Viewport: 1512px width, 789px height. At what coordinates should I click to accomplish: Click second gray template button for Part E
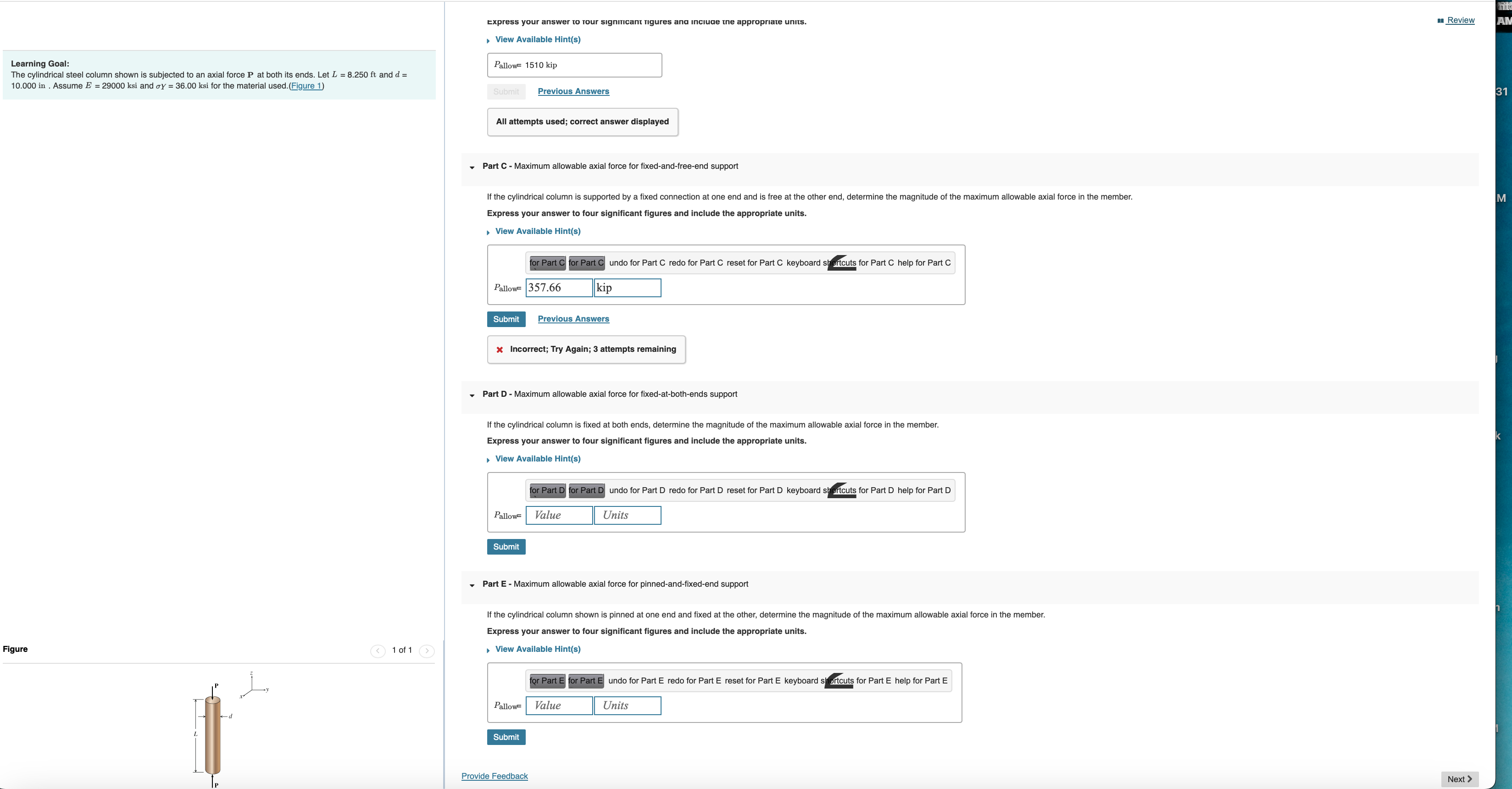585,681
